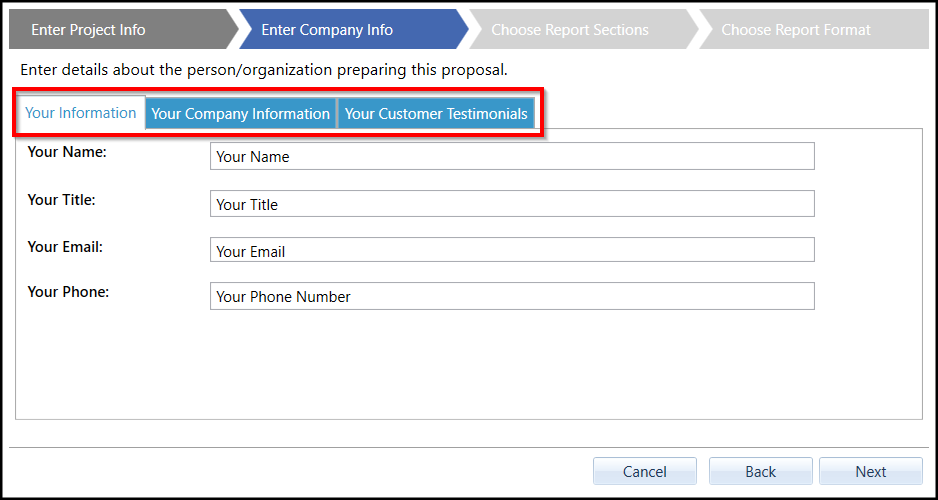Click the "Your Email:" field label
The width and height of the screenshot is (938, 500).
(x=65, y=247)
